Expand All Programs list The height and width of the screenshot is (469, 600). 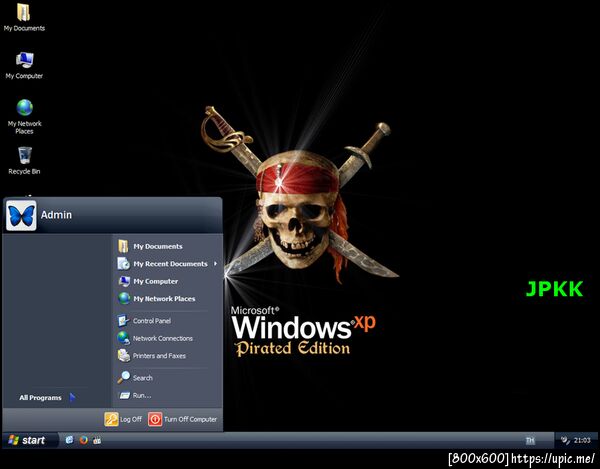[47, 397]
